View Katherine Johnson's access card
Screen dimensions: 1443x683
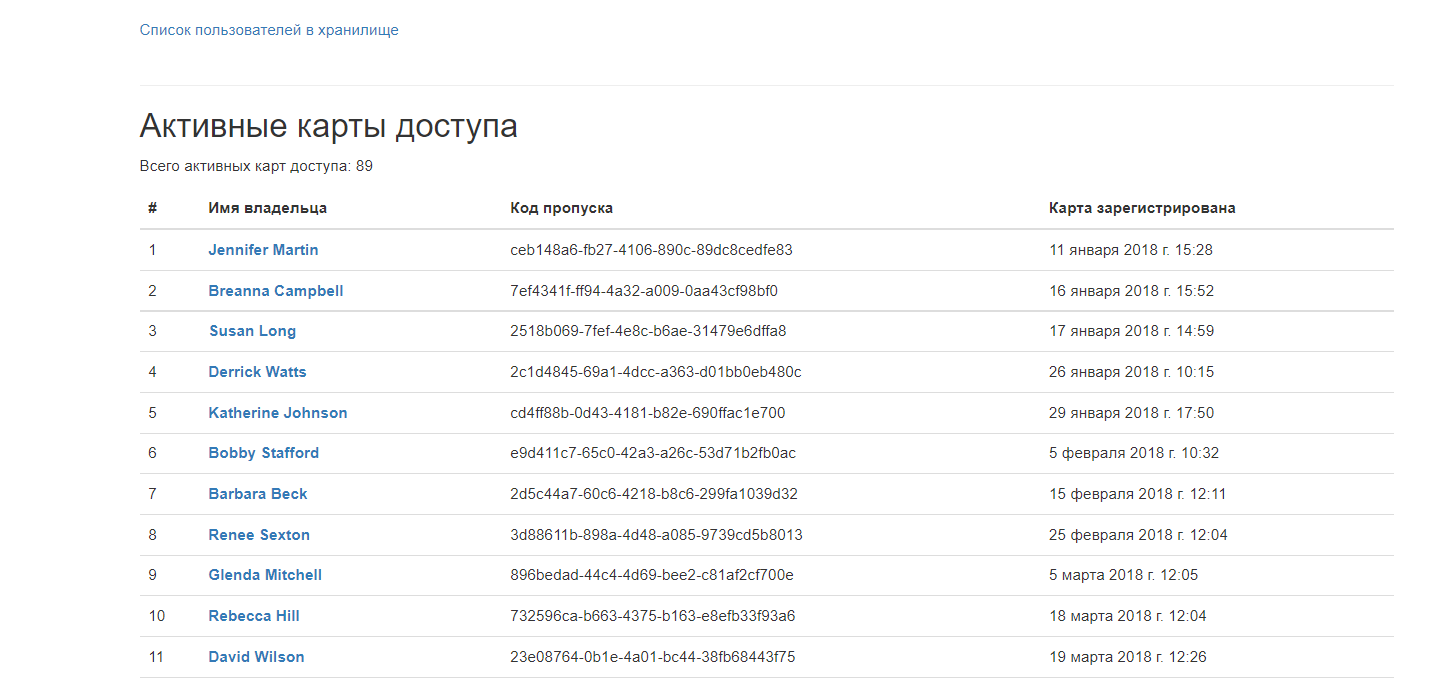pos(277,412)
